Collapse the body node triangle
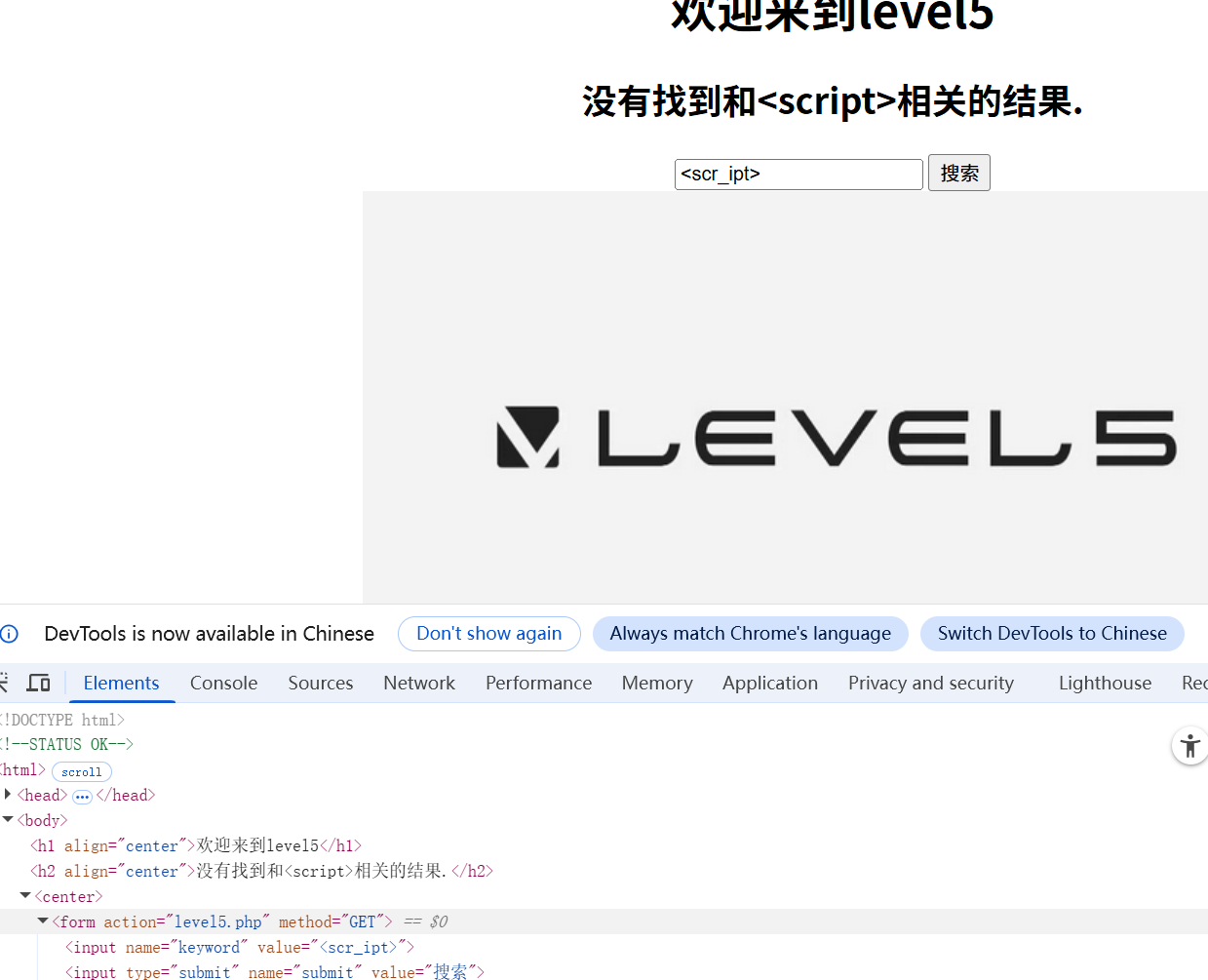 (x=8, y=820)
